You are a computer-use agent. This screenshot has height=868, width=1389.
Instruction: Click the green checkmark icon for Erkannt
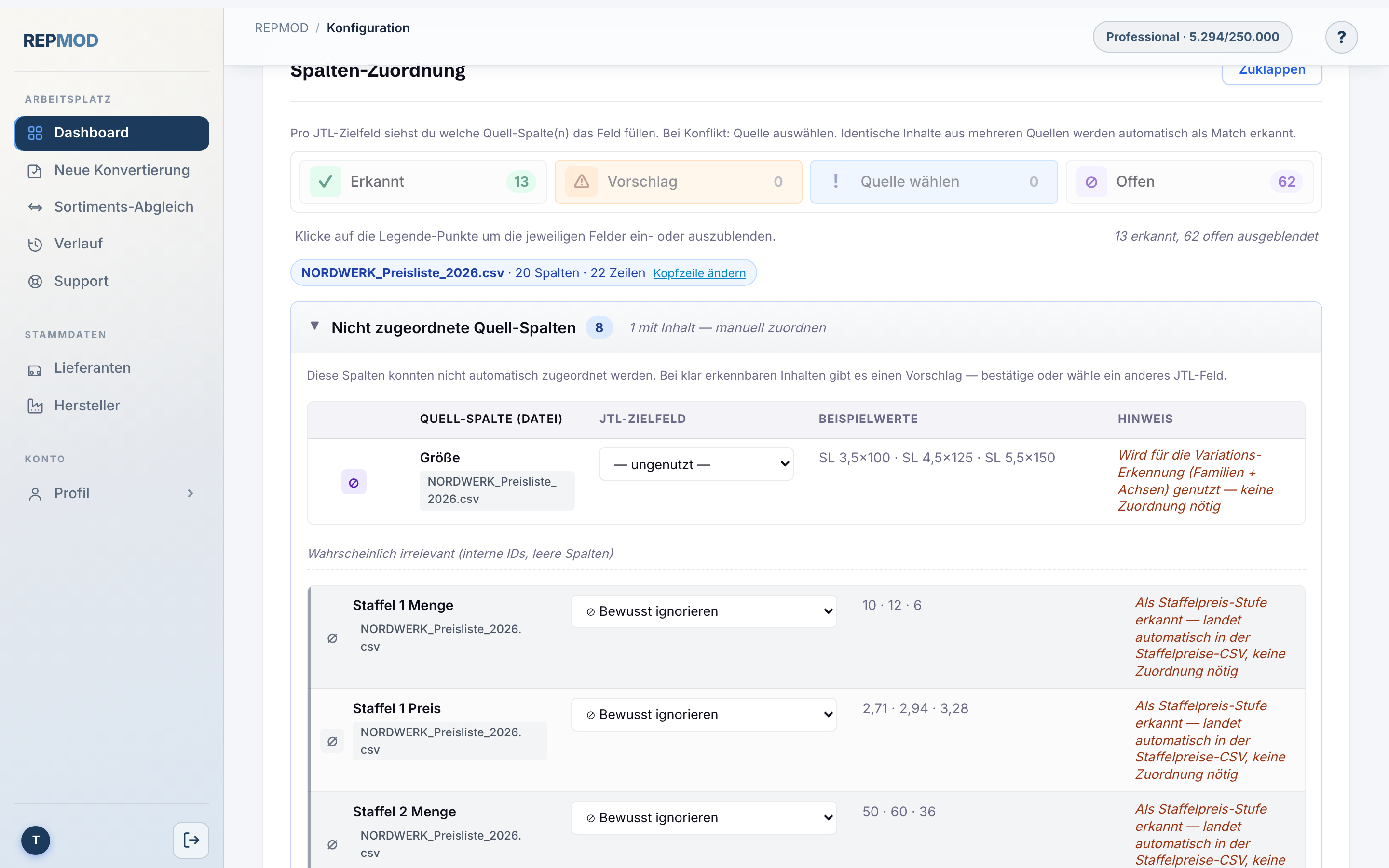(x=326, y=182)
